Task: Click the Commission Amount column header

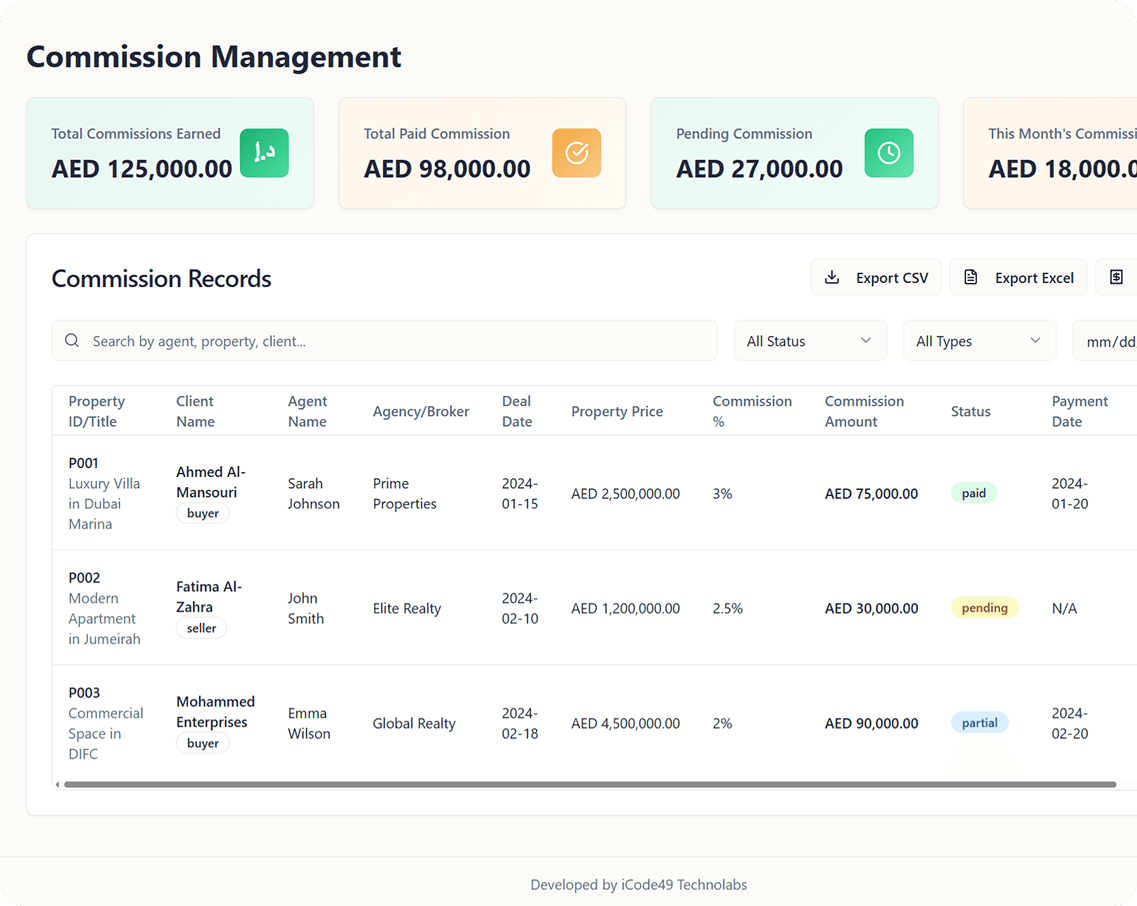Action: click(864, 411)
